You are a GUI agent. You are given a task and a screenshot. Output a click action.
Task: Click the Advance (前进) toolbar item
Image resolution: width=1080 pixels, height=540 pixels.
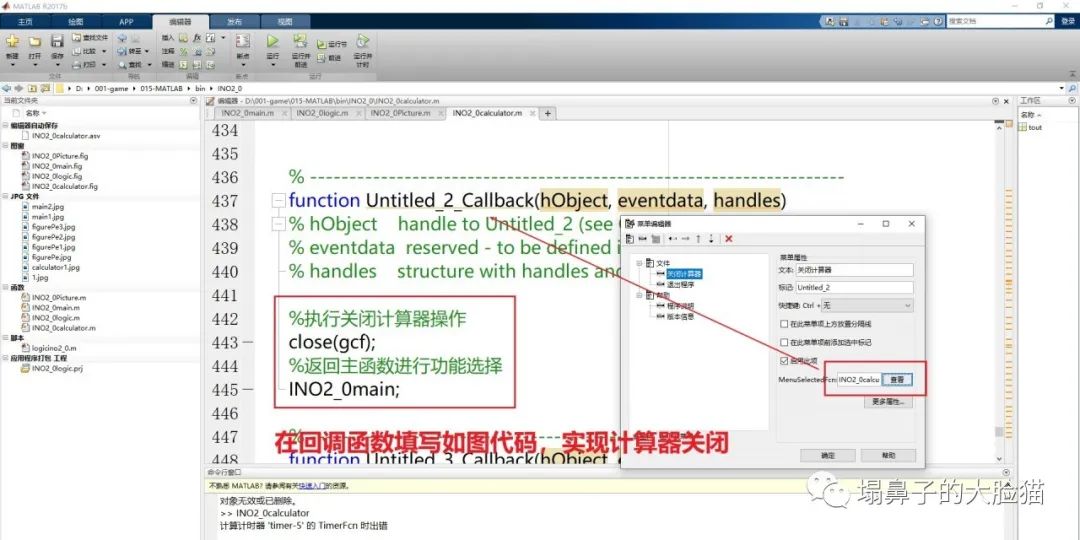coord(329,58)
